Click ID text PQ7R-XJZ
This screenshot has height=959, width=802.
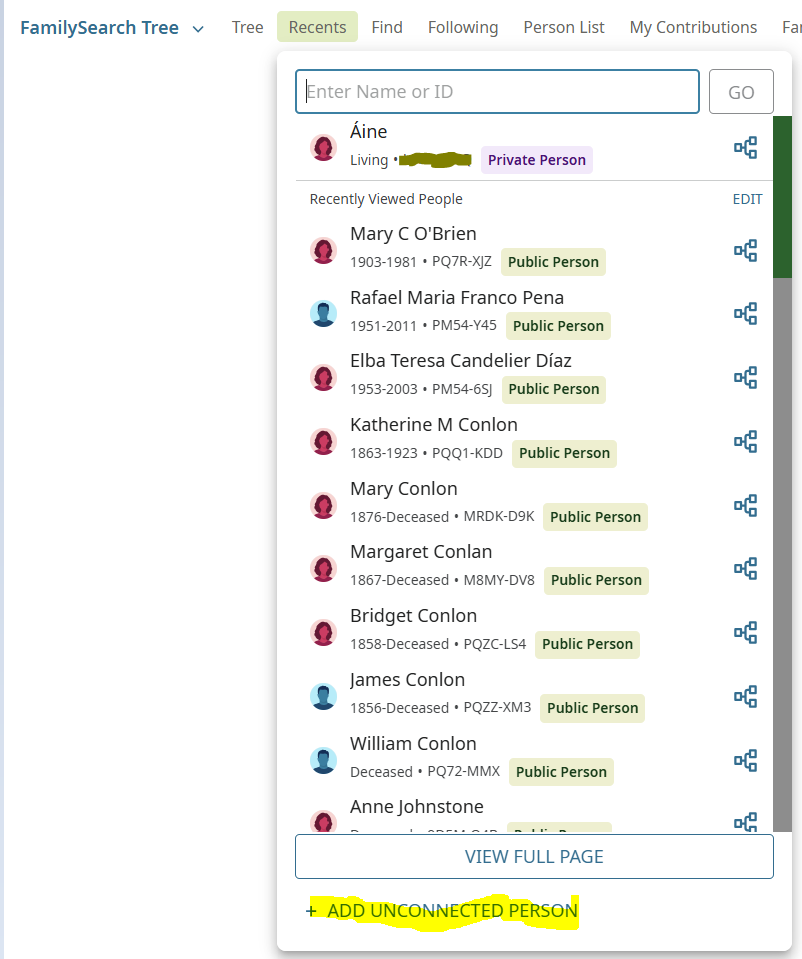tap(462, 262)
